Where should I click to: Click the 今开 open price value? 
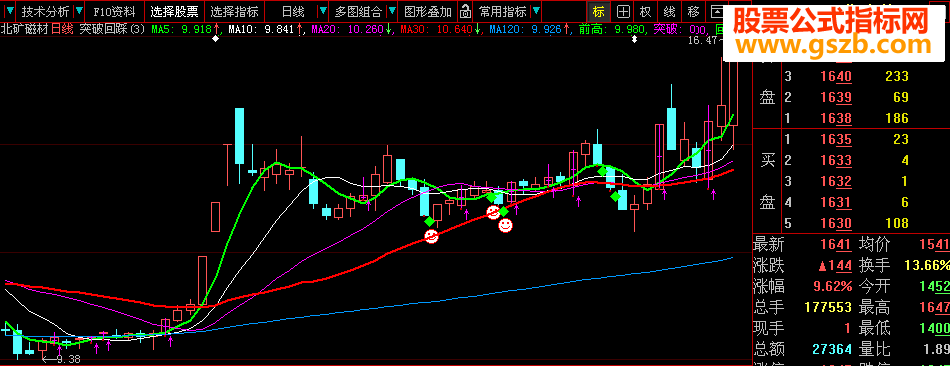[x=934, y=286]
